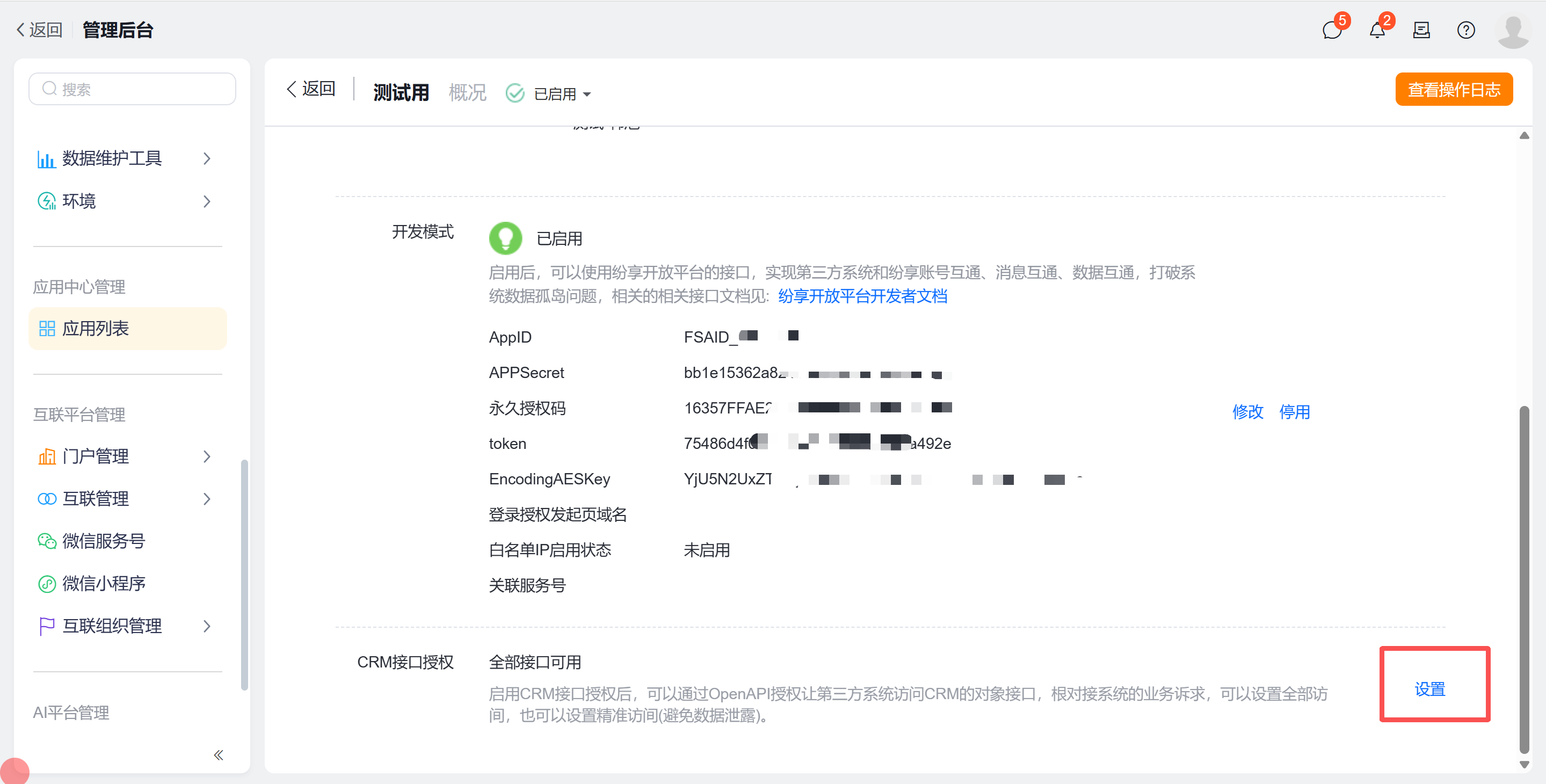Open the chat messages icon
Viewport: 1546px width, 784px height.
(1332, 30)
